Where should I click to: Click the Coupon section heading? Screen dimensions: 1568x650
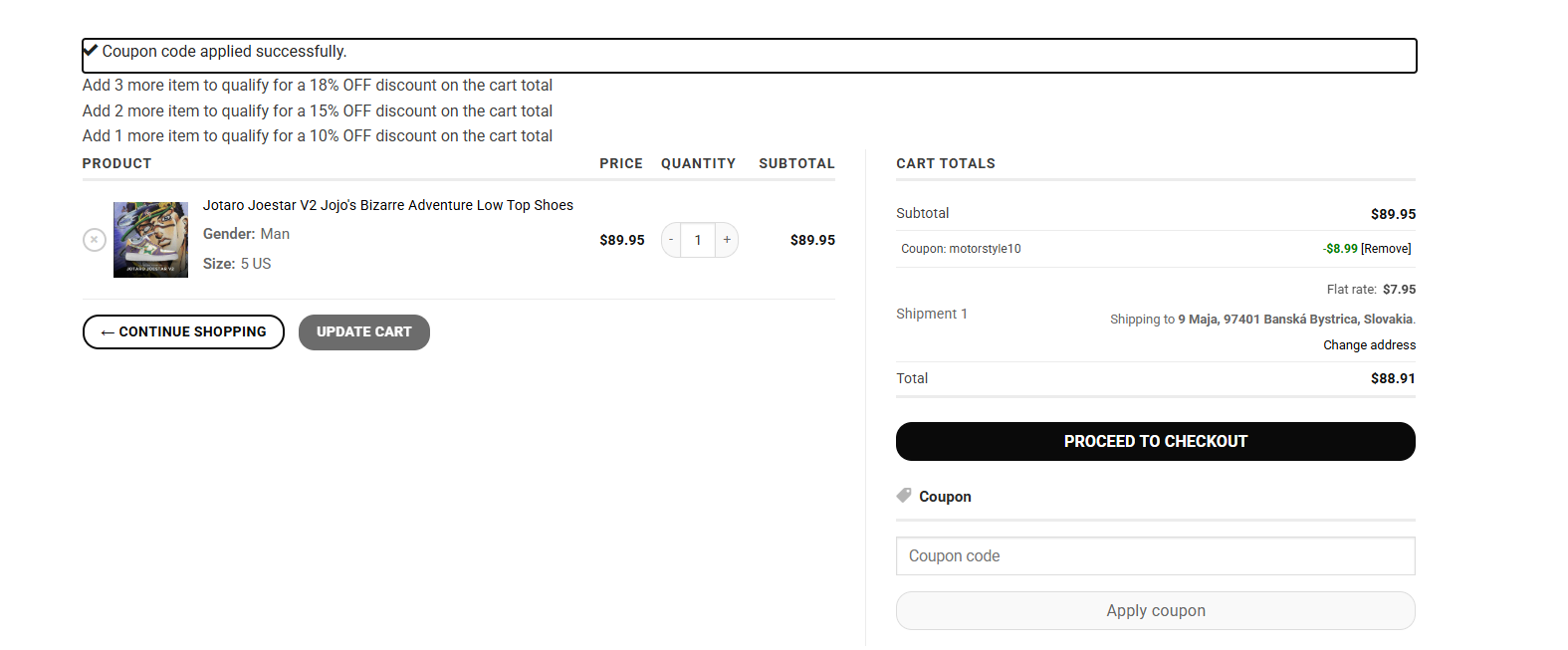pyautogui.click(x=945, y=497)
